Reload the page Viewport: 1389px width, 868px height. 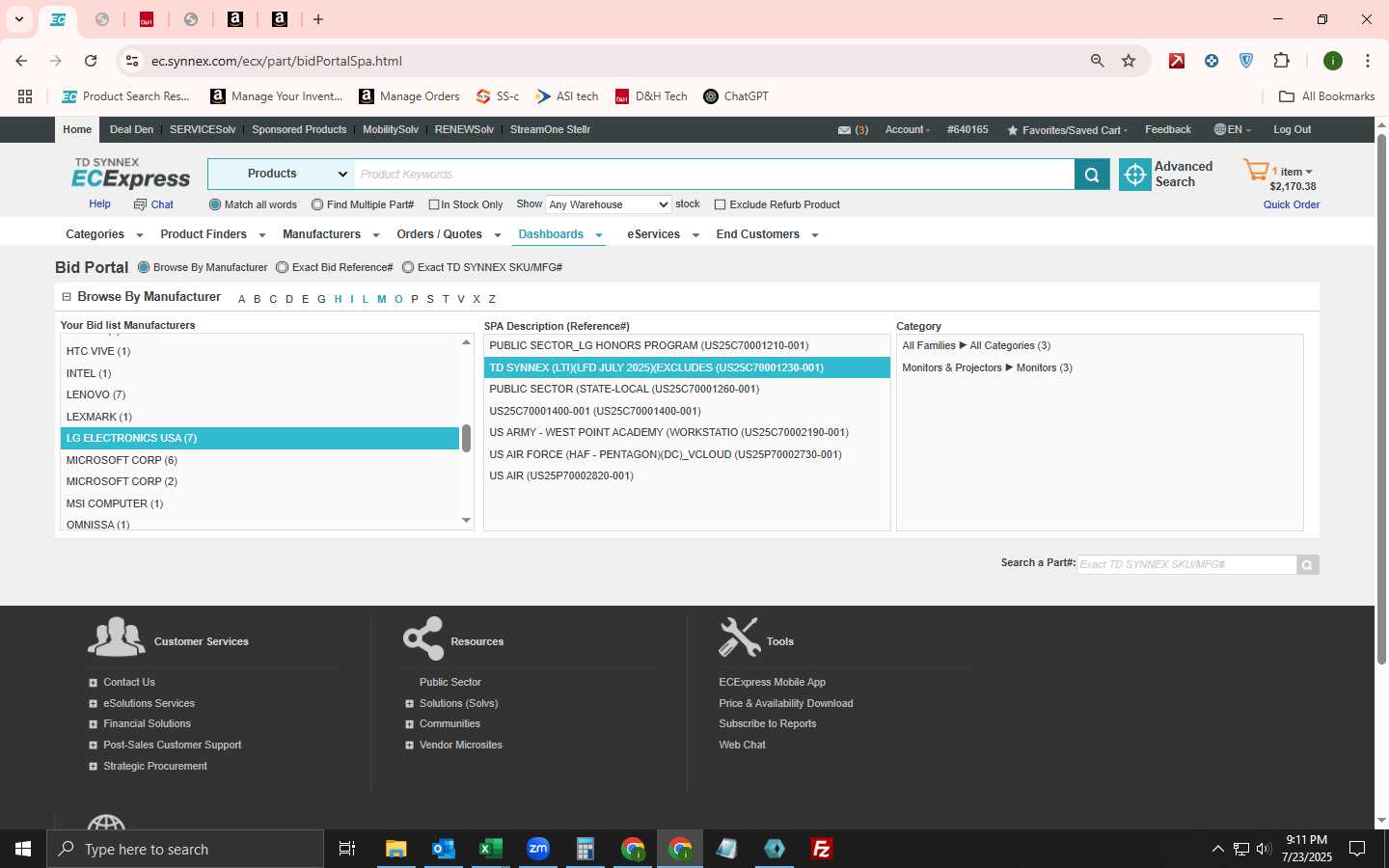91,61
